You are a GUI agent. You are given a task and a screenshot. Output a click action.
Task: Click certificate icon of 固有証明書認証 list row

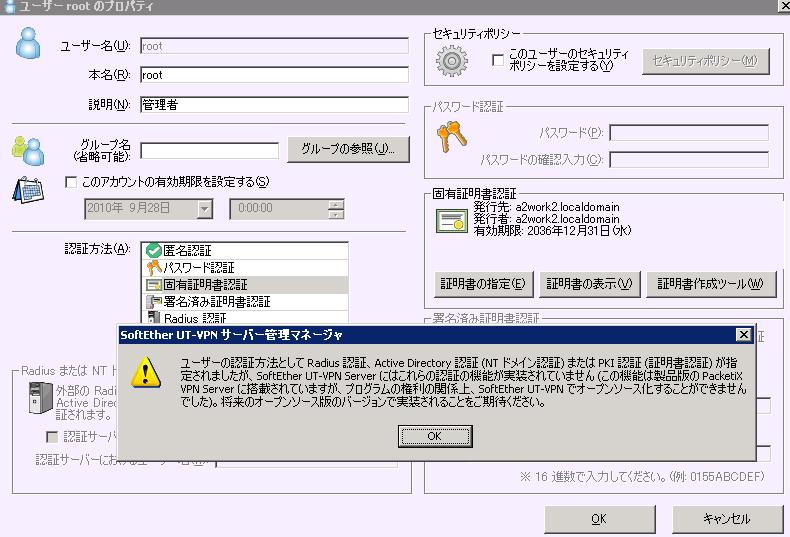154,285
